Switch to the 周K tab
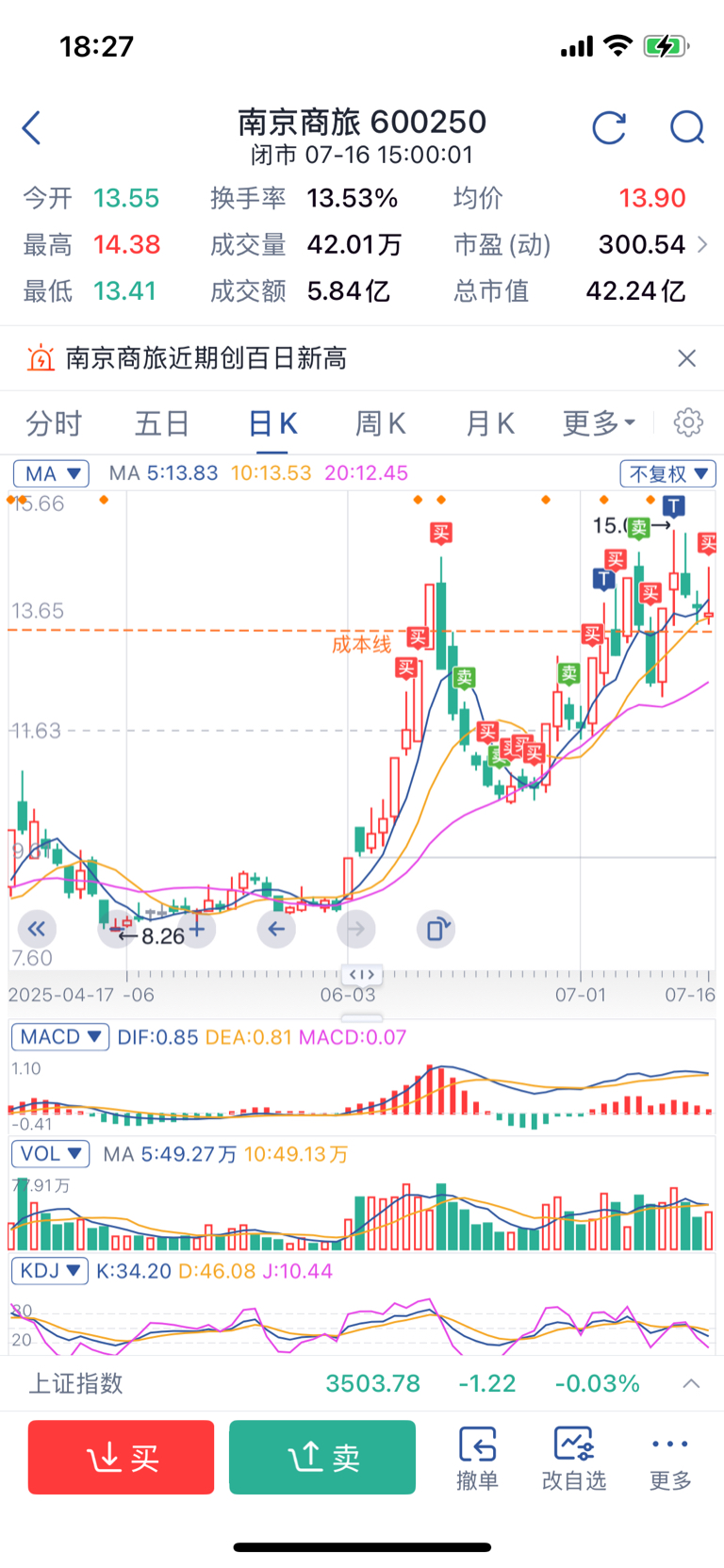724x1568 pixels. click(x=381, y=423)
